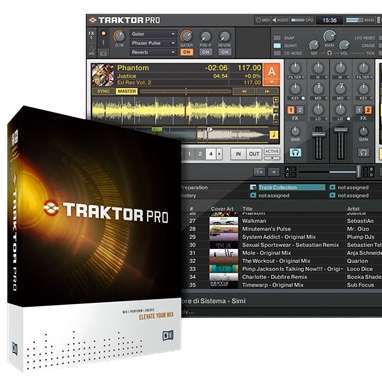Click Deck A's HI EQ knob
382x382 pixels.
pos(318,69)
